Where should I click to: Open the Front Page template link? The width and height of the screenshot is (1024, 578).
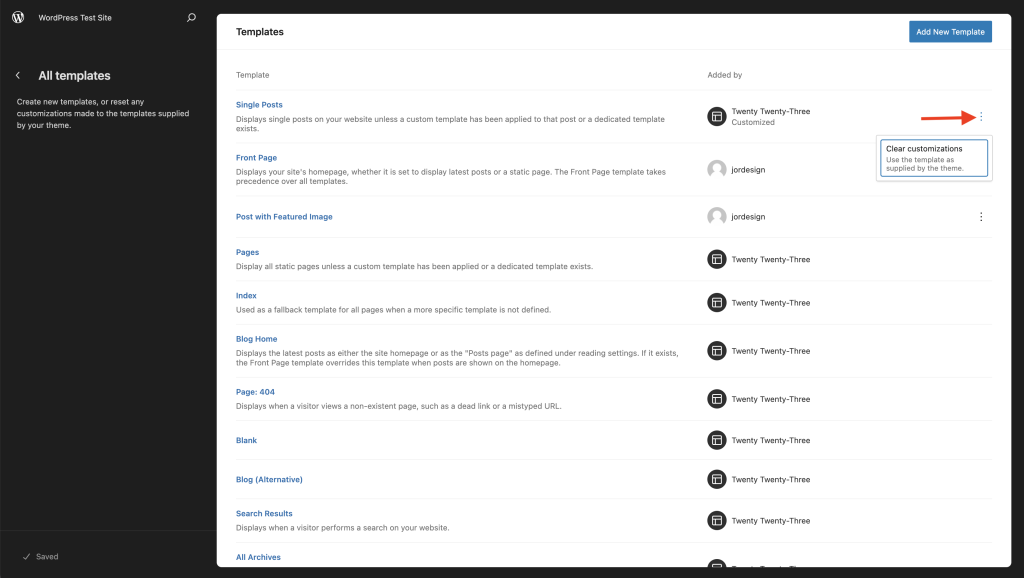pos(256,158)
